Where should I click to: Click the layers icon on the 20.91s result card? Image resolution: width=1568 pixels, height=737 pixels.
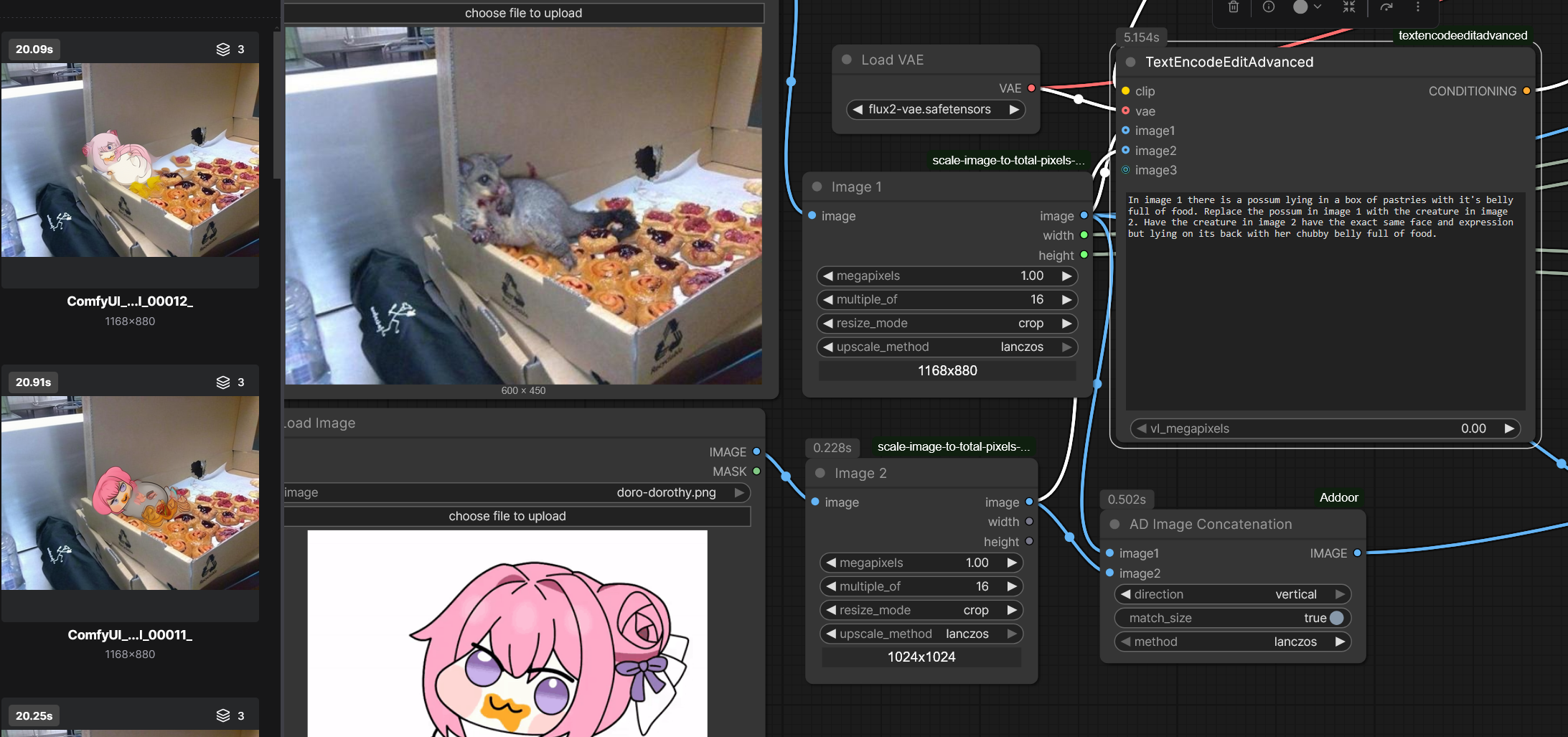pos(223,382)
